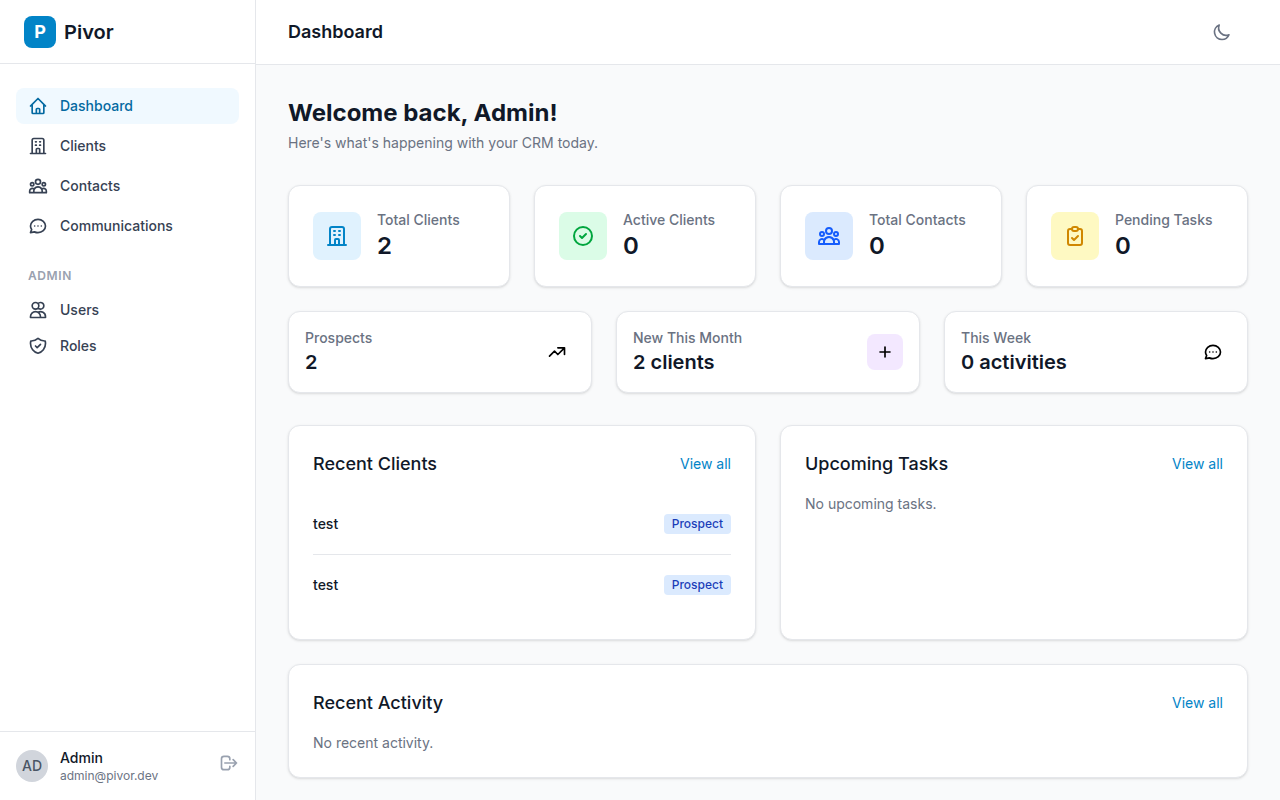Image resolution: width=1280 pixels, height=800 pixels.
Task: Click the plus icon on New This Month card
Action: pos(884,352)
